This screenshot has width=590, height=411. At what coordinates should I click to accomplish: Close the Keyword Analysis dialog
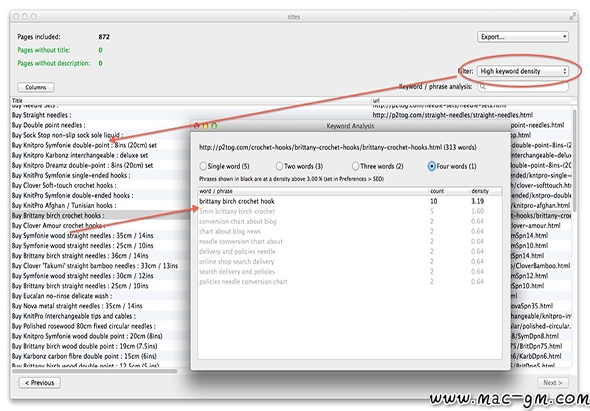(x=196, y=126)
